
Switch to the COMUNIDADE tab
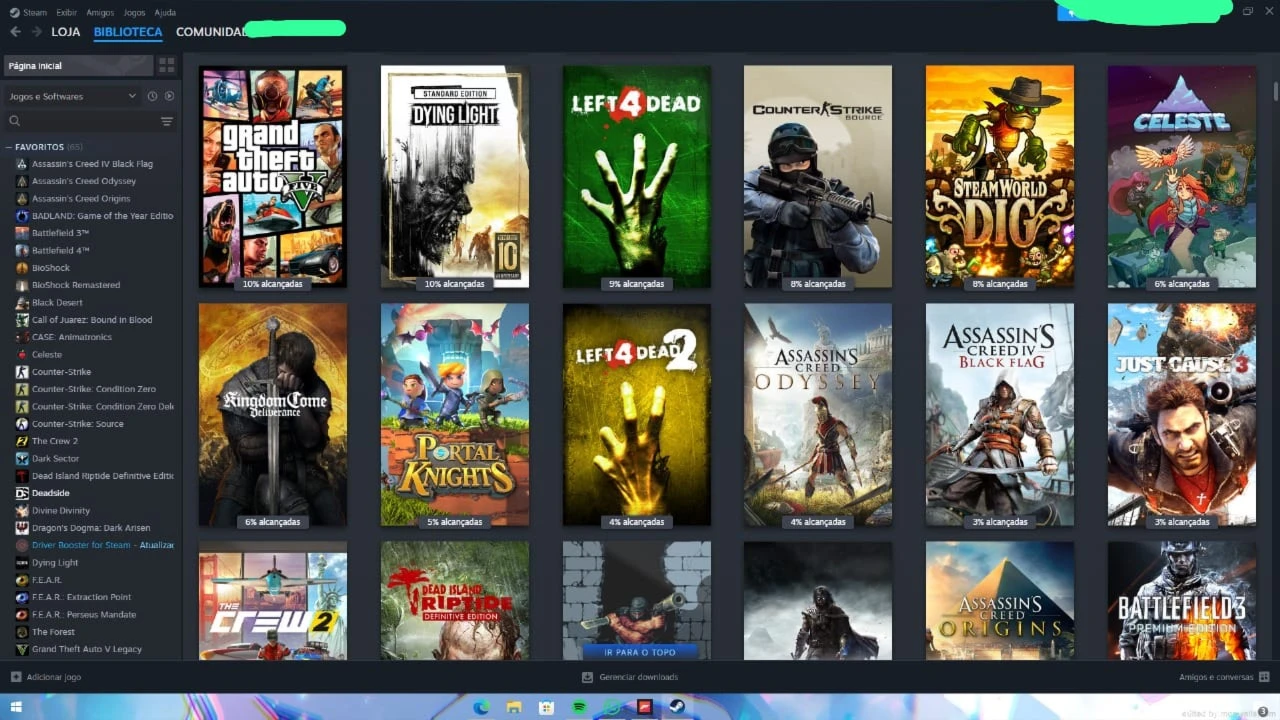(212, 32)
